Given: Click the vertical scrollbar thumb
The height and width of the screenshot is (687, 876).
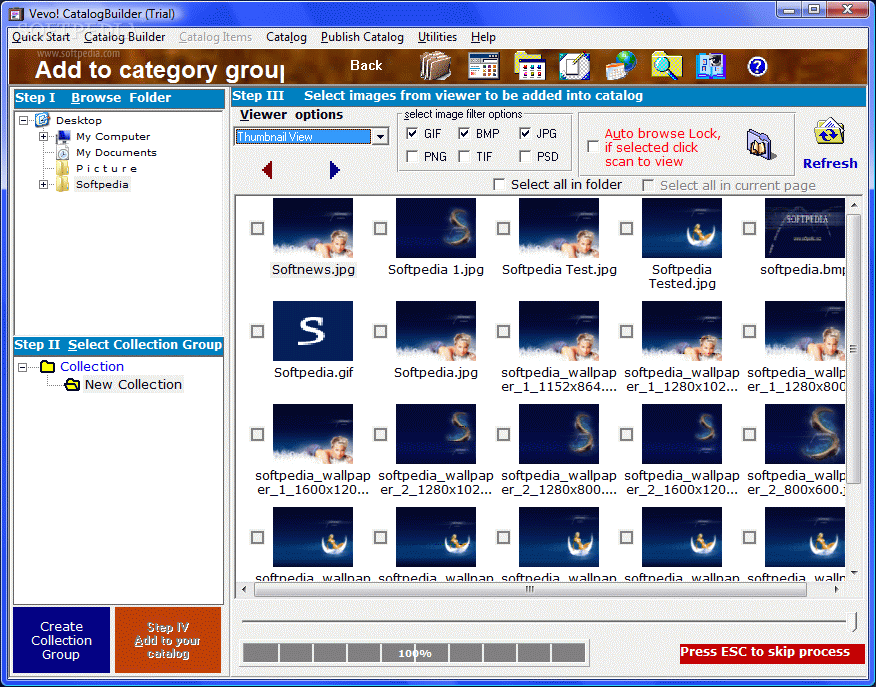Looking at the screenshot, I should point(853,349).
